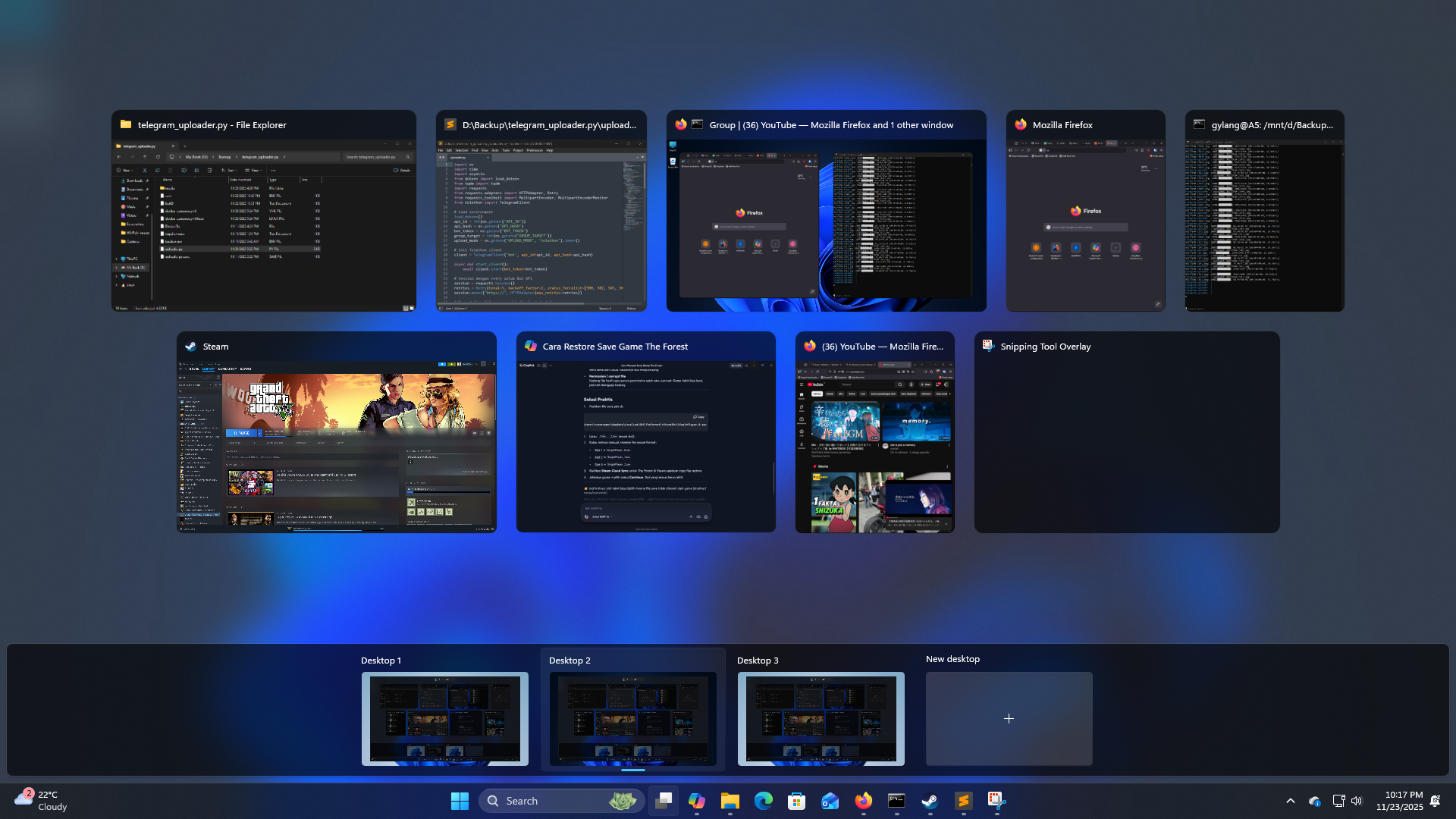Open Microsoft Store from taskbar

click(x=796, y=801)
